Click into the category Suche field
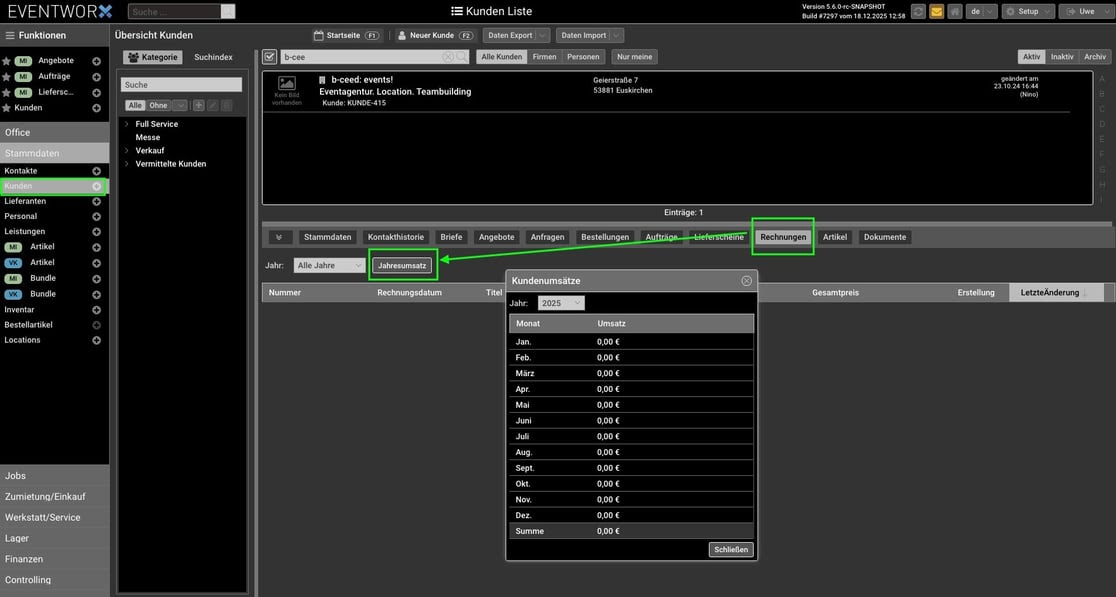 point(181,85)
